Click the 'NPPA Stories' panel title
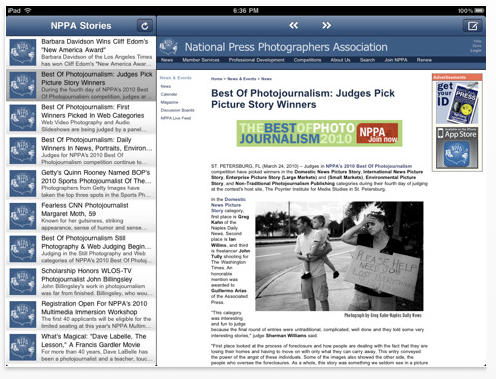 pos(81,26)
